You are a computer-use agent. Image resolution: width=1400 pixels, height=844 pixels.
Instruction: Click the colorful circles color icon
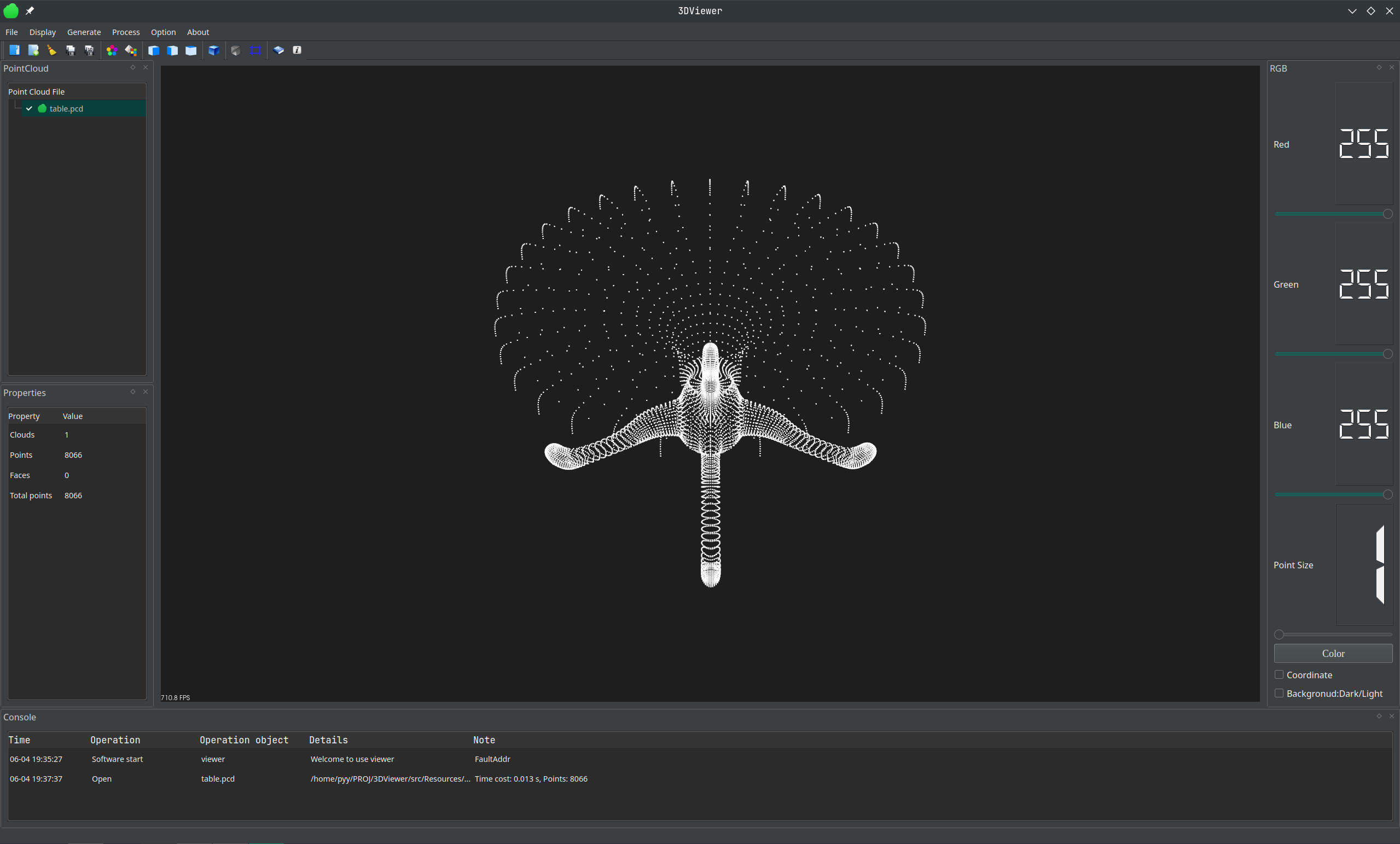point(112,50)
